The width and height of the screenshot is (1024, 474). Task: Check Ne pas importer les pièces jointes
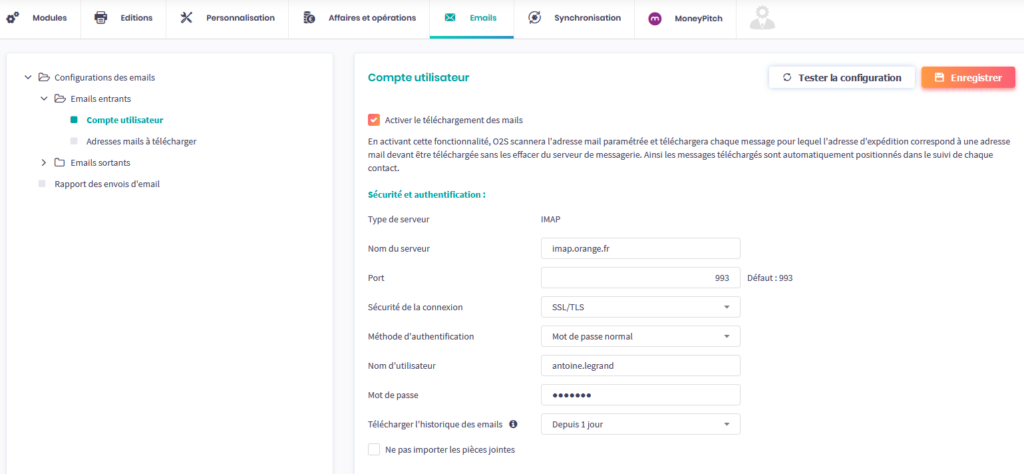click(x=374, y=450)
